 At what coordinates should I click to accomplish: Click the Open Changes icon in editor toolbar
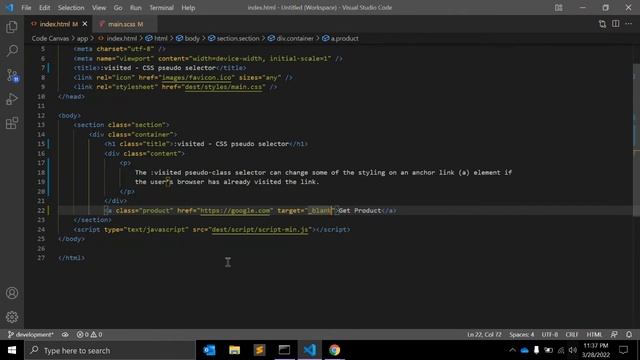click(602, 24)
